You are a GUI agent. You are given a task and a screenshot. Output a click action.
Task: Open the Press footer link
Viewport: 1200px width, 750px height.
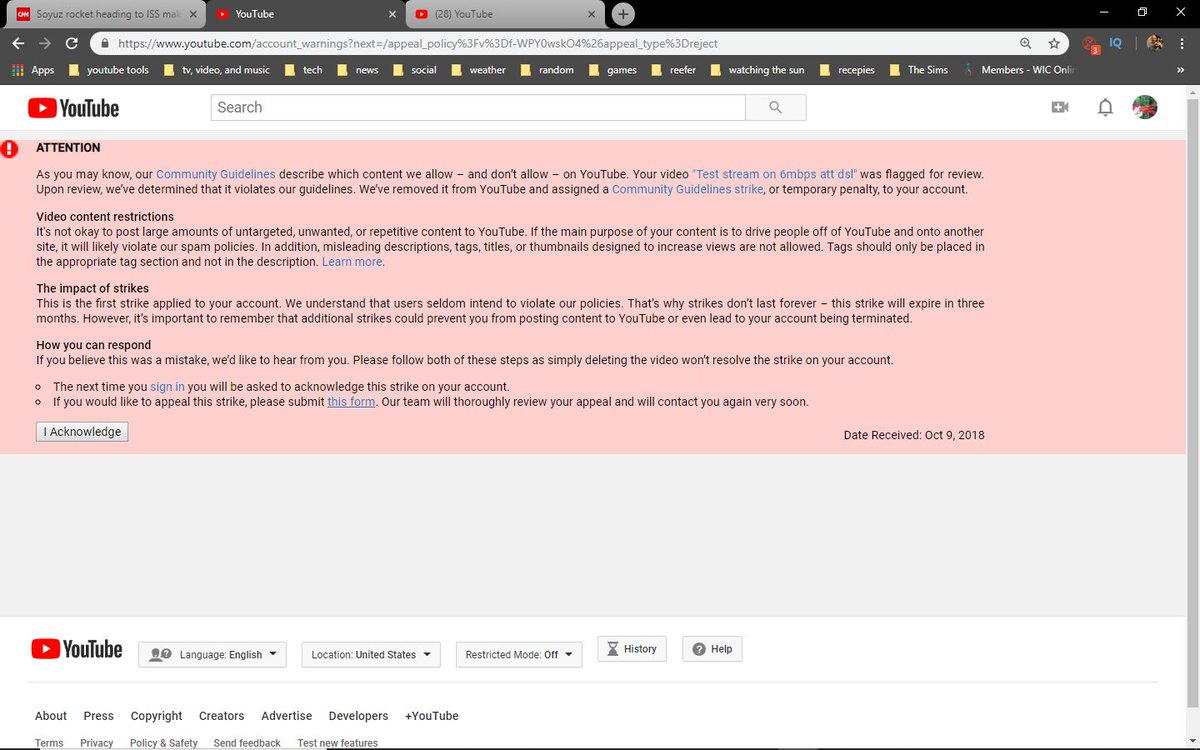[99, 716]
